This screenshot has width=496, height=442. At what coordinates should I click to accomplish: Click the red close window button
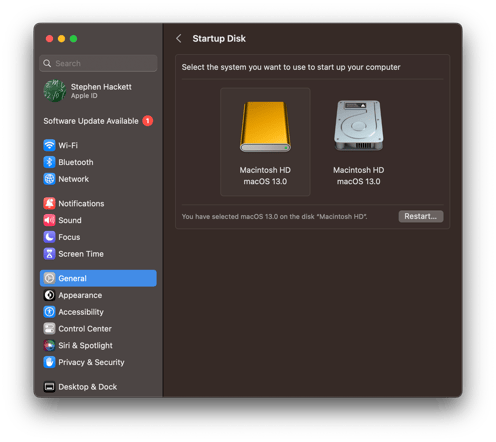click(x=49, y=39)
